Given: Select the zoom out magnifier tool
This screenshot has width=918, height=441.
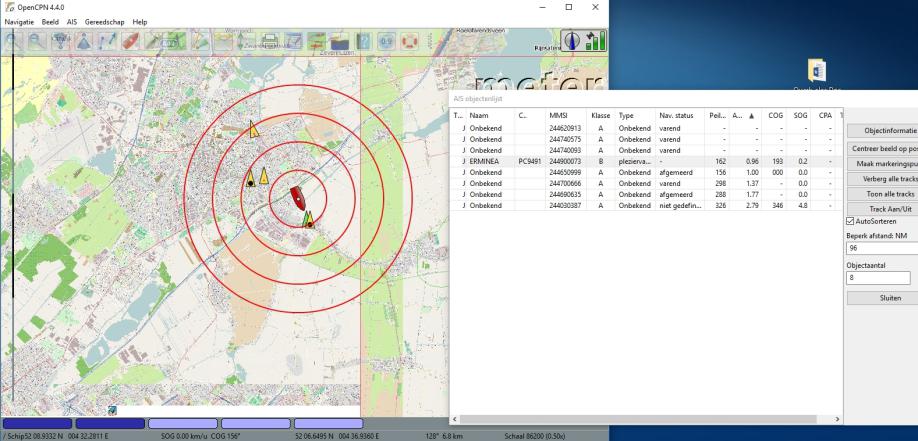Looking at the screenshot, I should tap(37, 41).
